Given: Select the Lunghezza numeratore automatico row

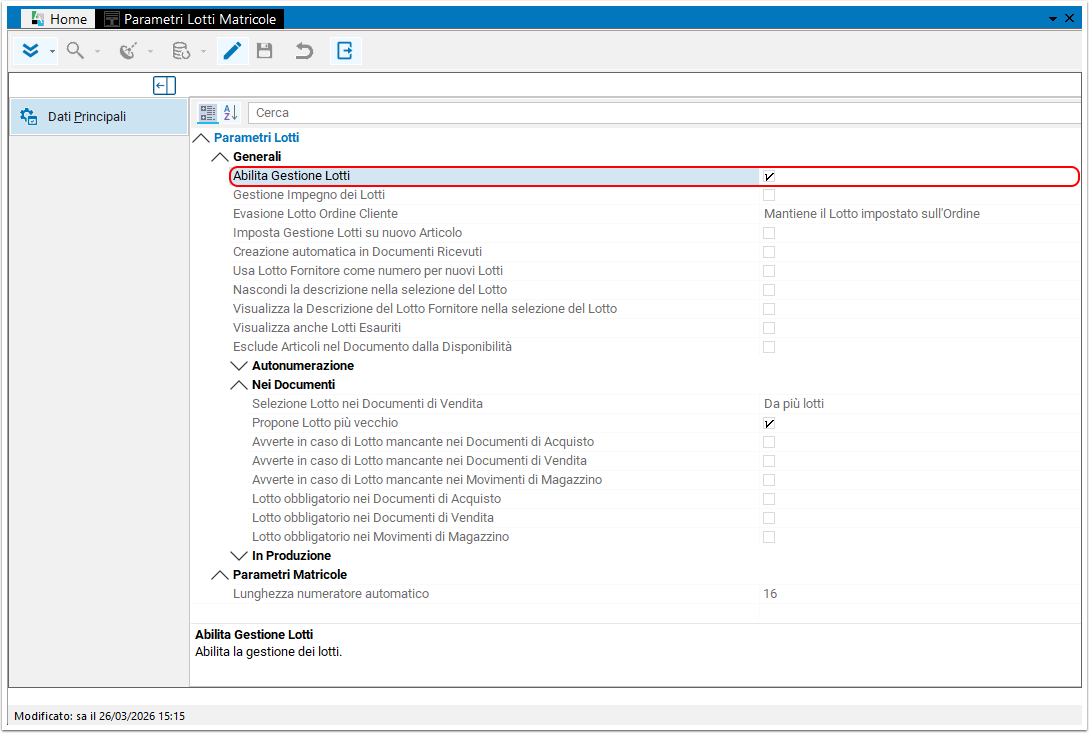Looking at the screenshot, I should pyautogui.click(x=654, y=594).
